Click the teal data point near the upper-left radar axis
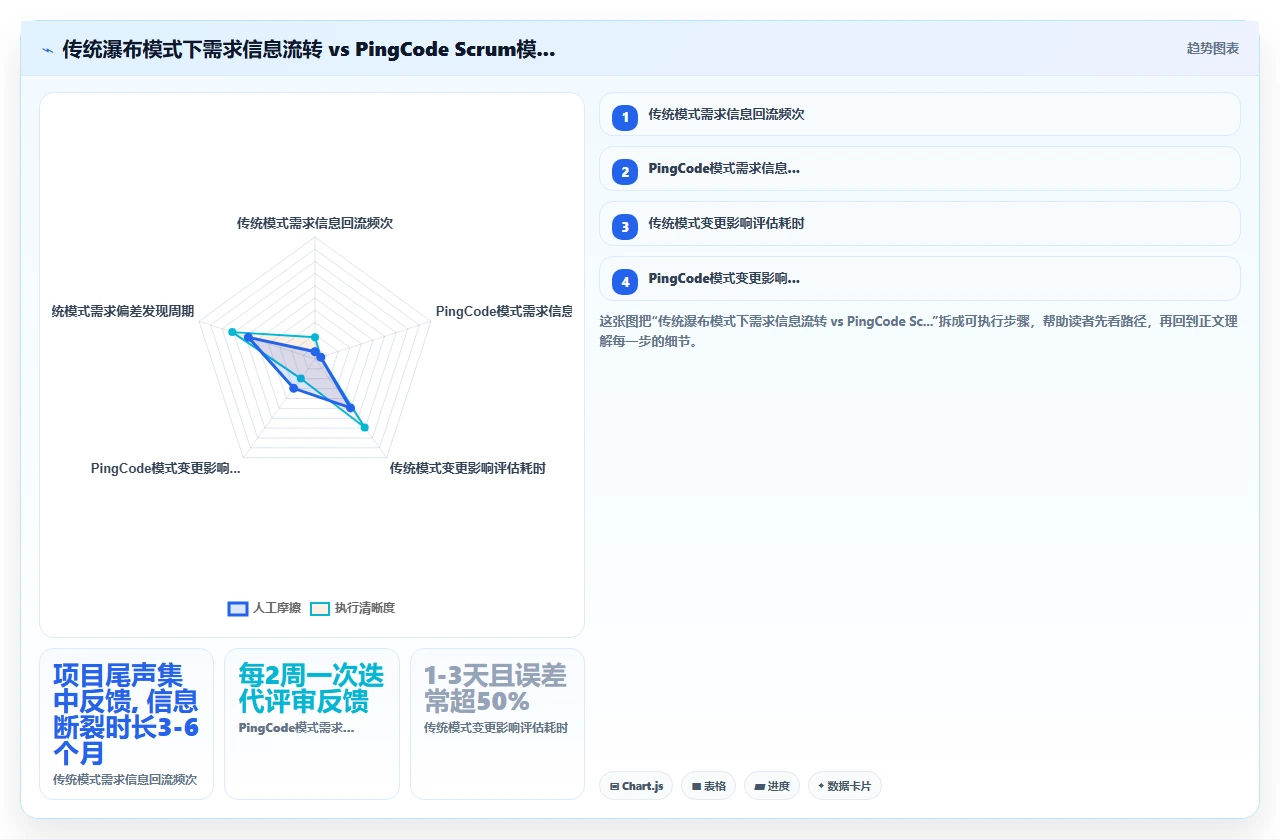 point(231,331)
